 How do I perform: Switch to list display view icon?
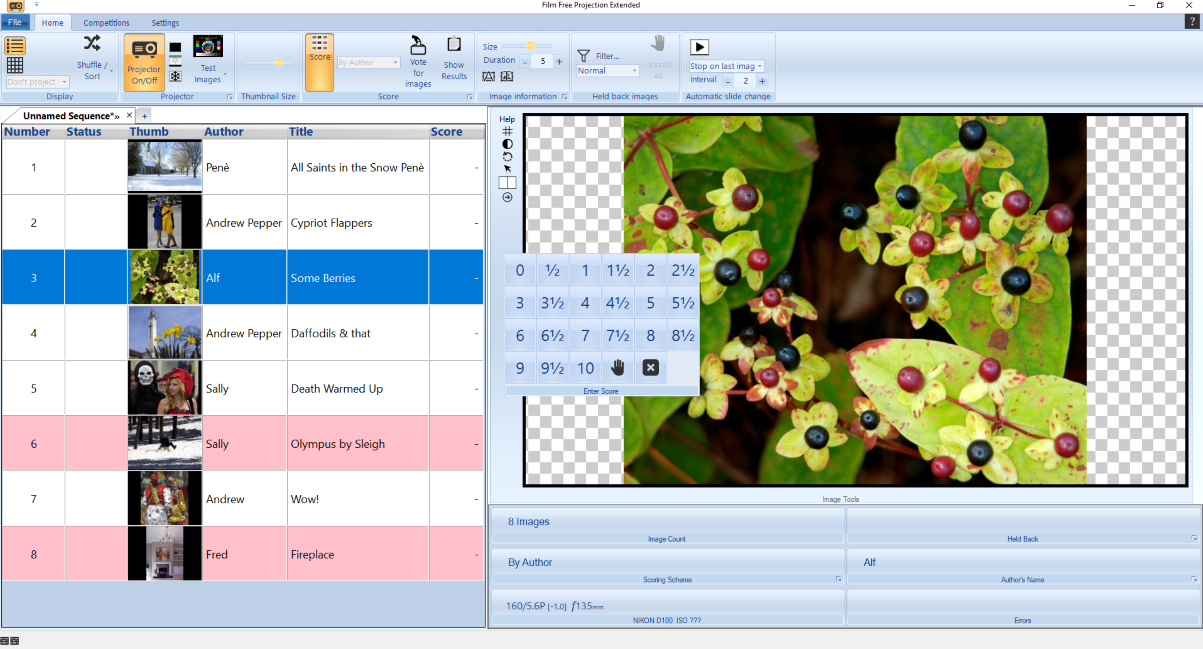(x=15, y=46)
